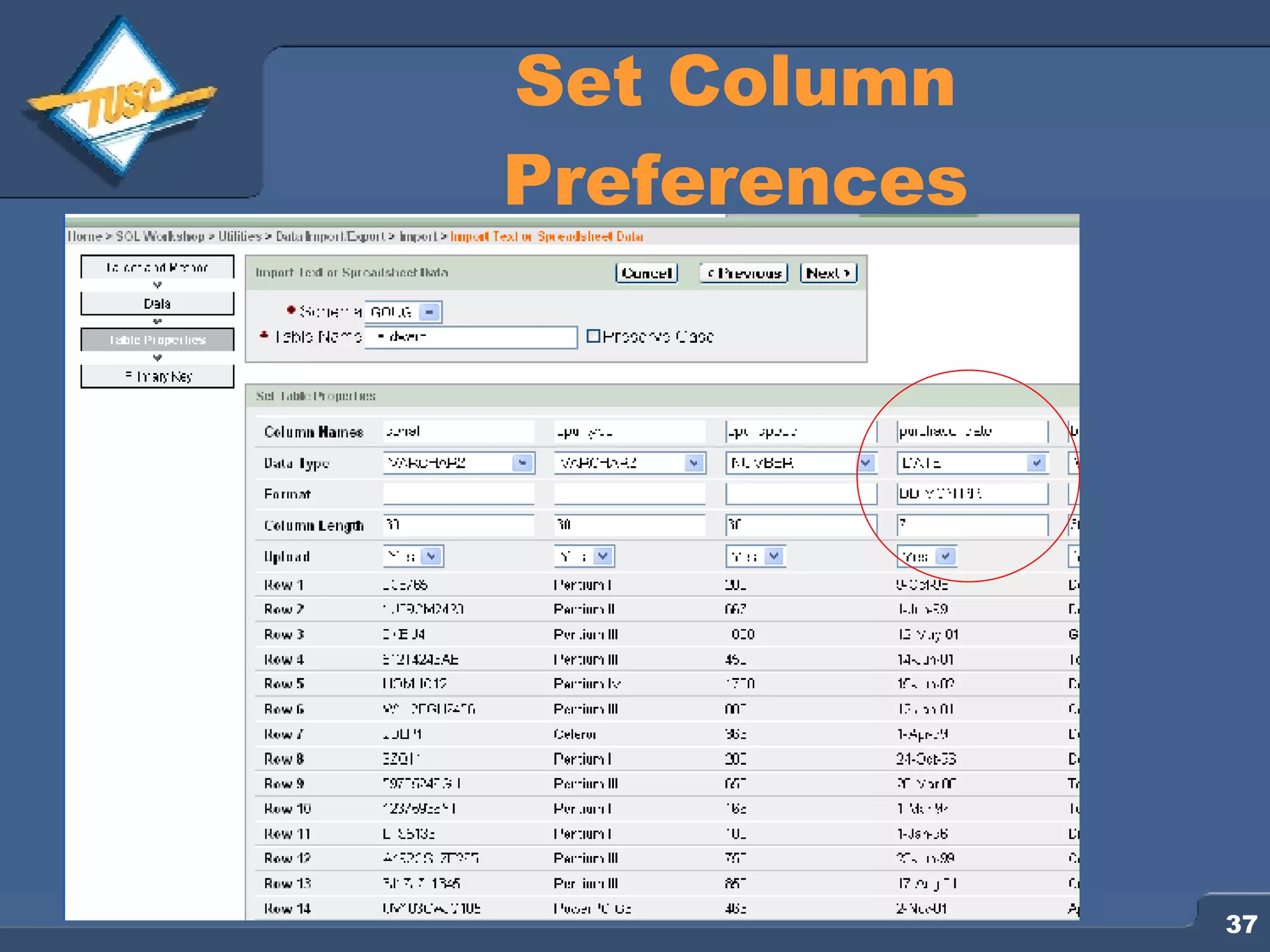Open third column Upload dropdown
The height and width of the screenshot is (952, 1270).
(755, 556)
